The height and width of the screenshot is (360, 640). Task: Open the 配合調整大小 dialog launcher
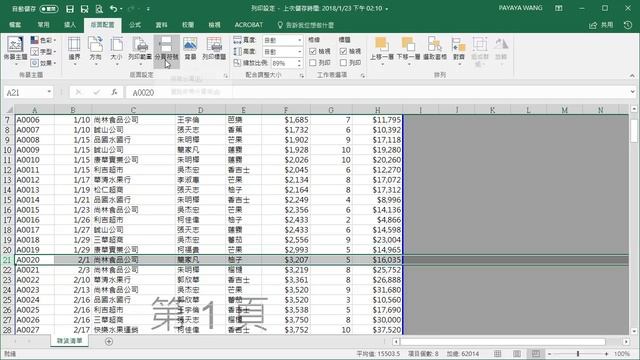tap(302, 76)
